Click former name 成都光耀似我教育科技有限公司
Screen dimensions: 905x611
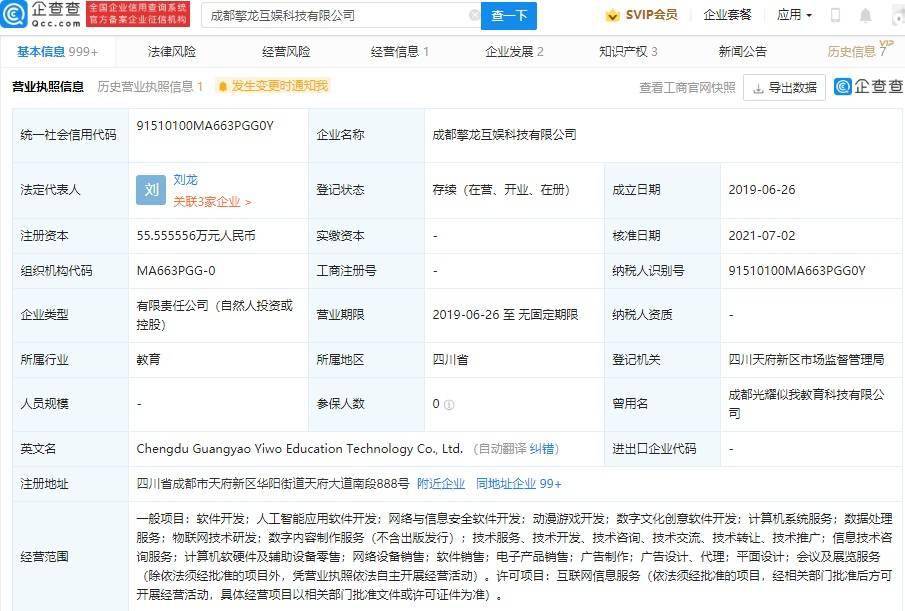806,404
